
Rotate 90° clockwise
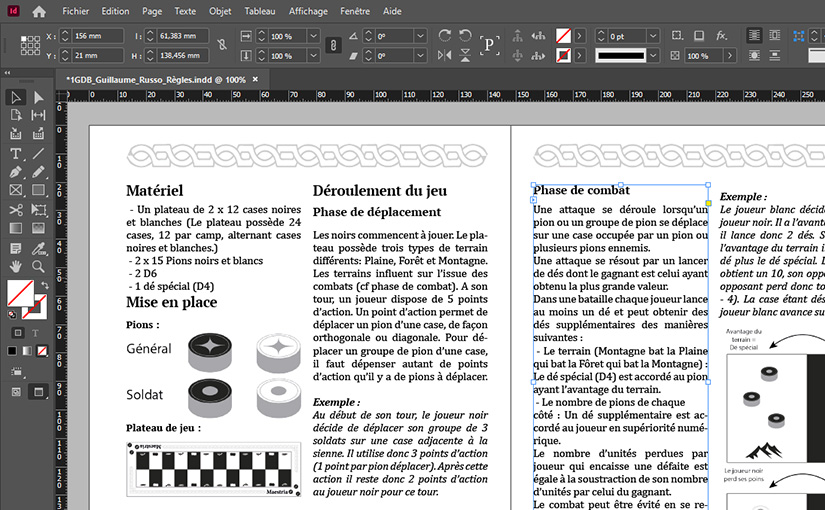click(x=445, y=36)
